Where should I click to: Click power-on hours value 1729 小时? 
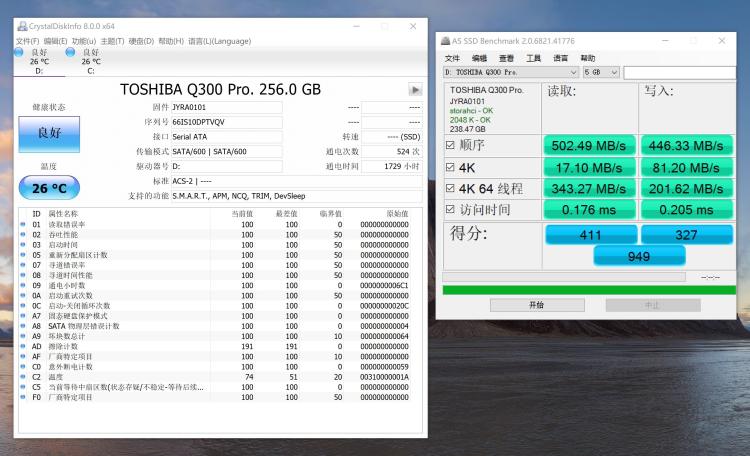[392, 166]
